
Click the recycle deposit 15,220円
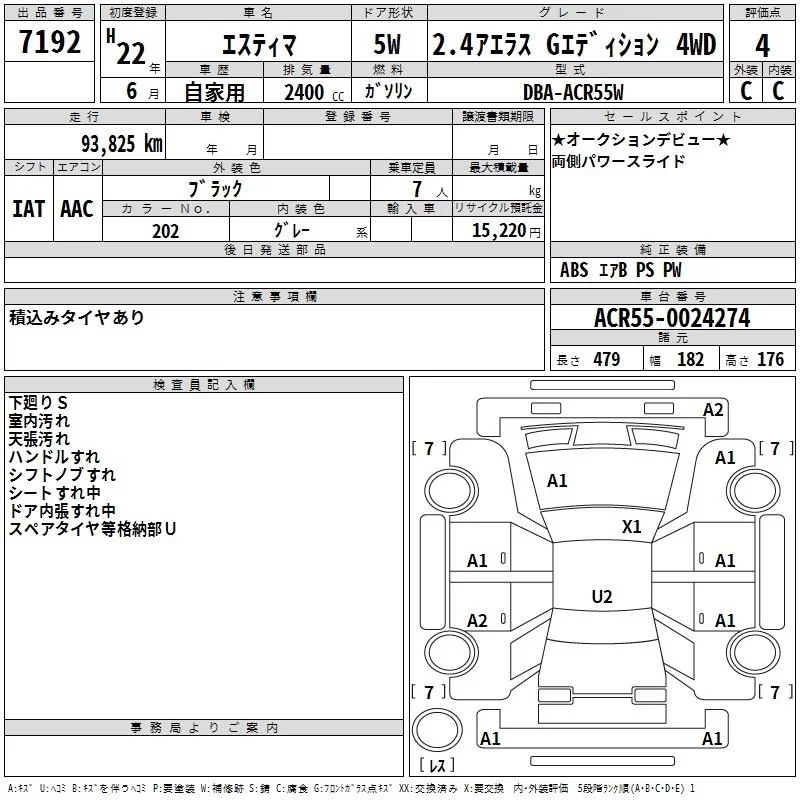[x=506, y=231]
